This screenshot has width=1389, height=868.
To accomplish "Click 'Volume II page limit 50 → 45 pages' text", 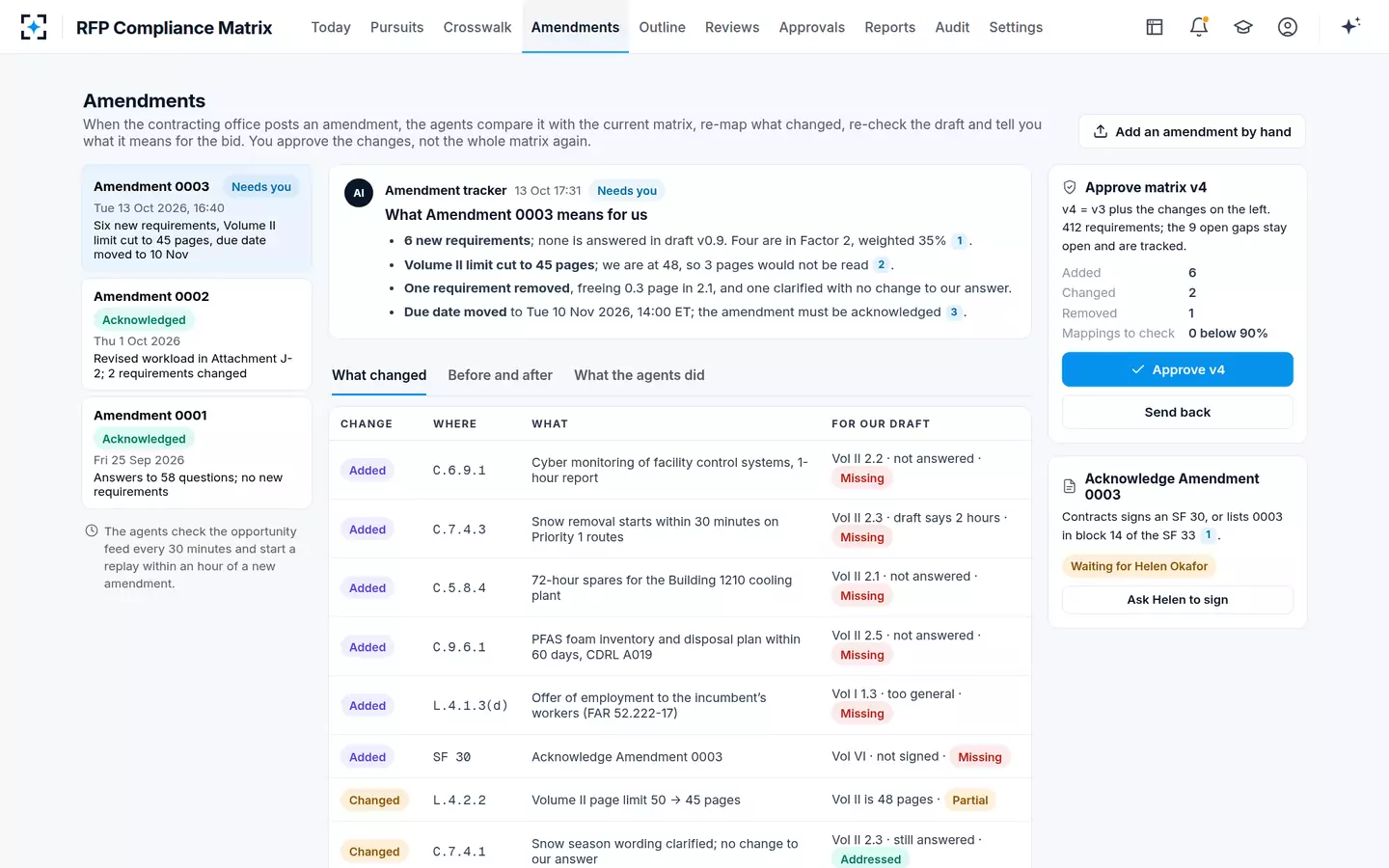I will pyautogui.click(x=637, y=800).
